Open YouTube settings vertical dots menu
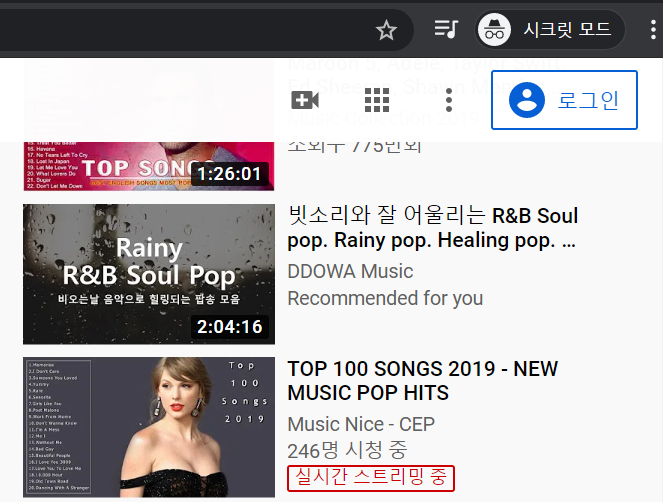The width and height of the screenshot is (663, 502). coord(449,100)
